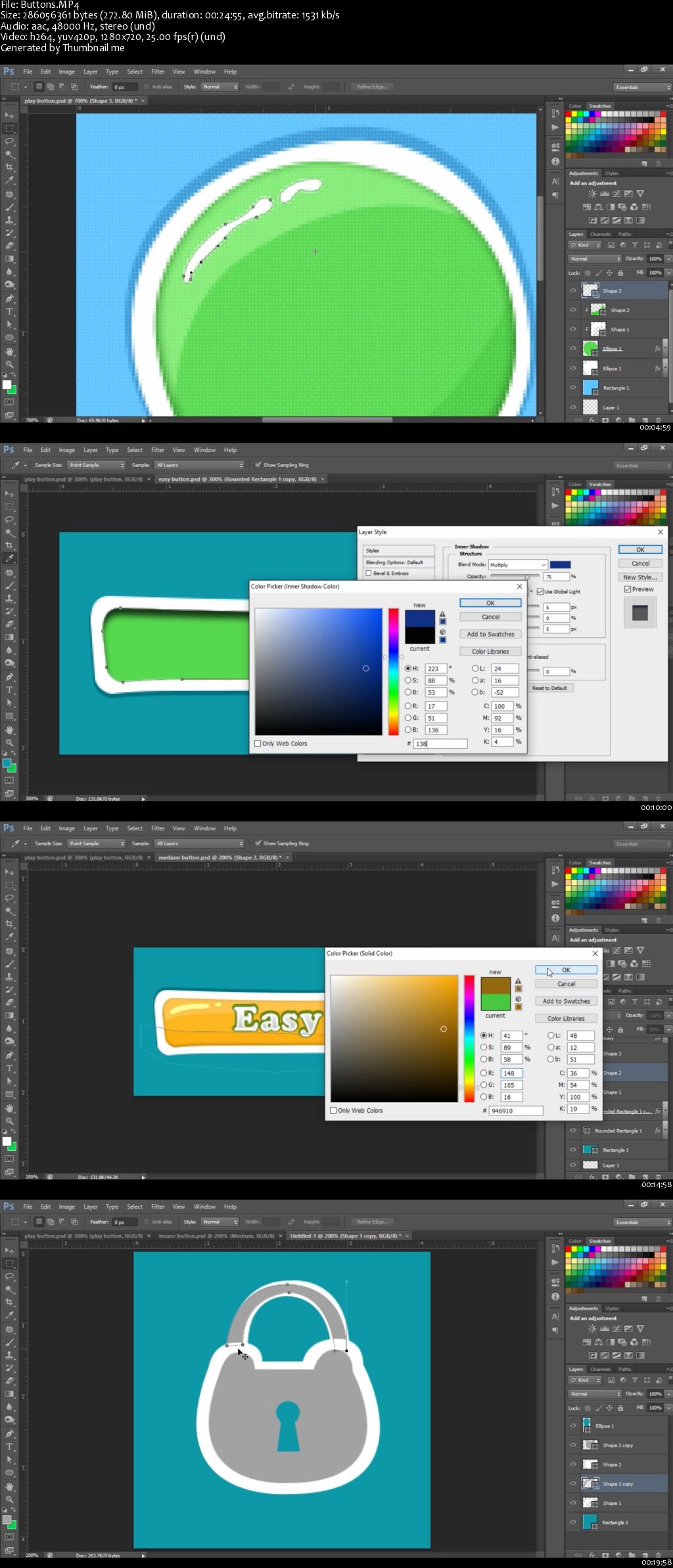Viewport: 673px width, 1568px height.
Task: Enable Only Web Colors in Inner Shadow Color picker
Action: pyautogui.click(x=258, y=744)
